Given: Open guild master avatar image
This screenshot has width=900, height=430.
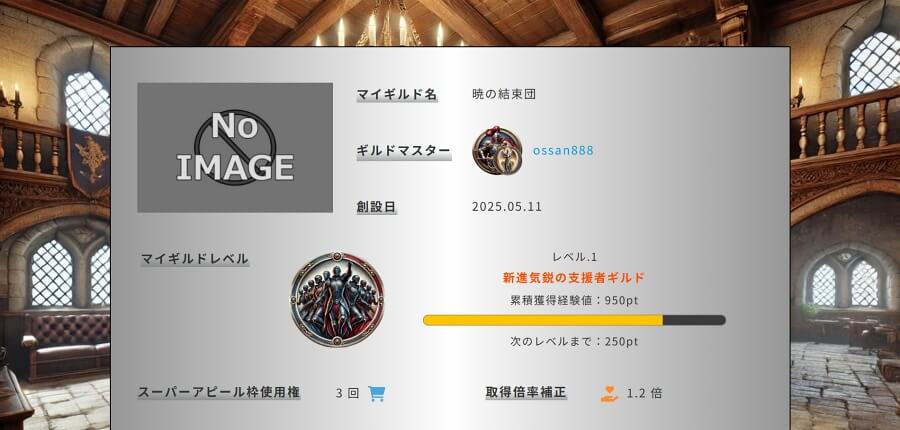Looking at the screenshot, I should [x=497, y=151].
